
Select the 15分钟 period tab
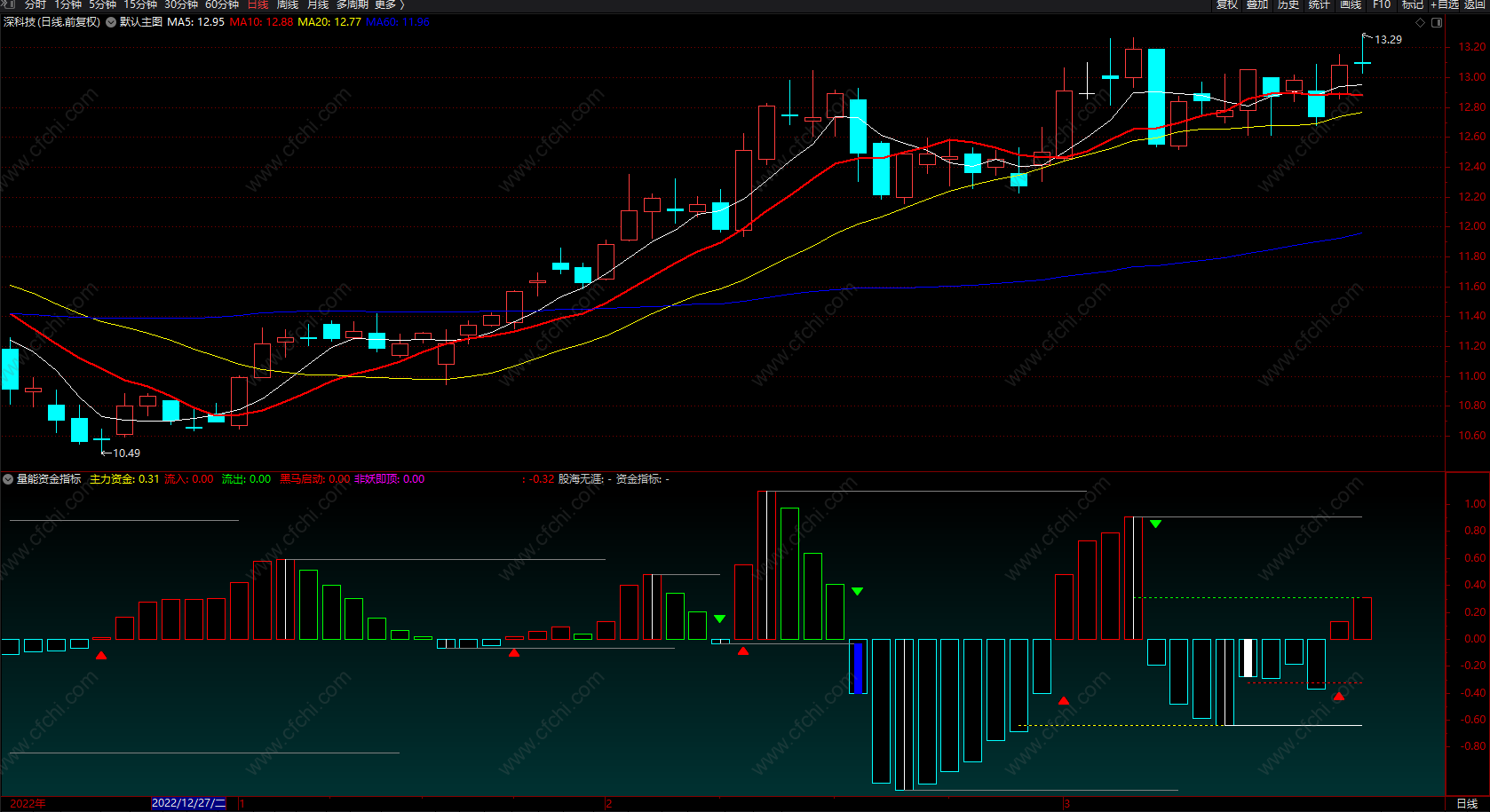[x=140, y=4]
